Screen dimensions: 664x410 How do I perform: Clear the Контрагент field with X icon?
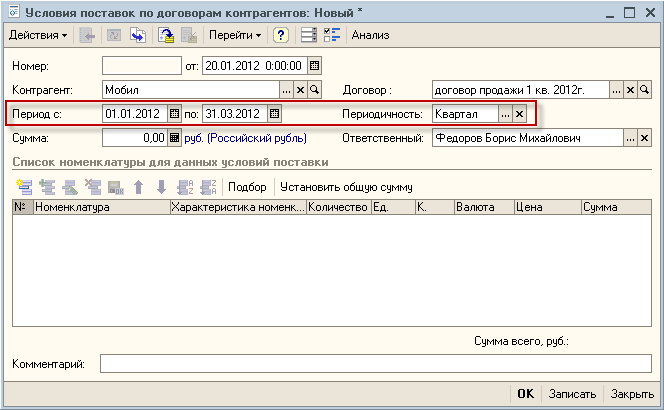[300, 90]
